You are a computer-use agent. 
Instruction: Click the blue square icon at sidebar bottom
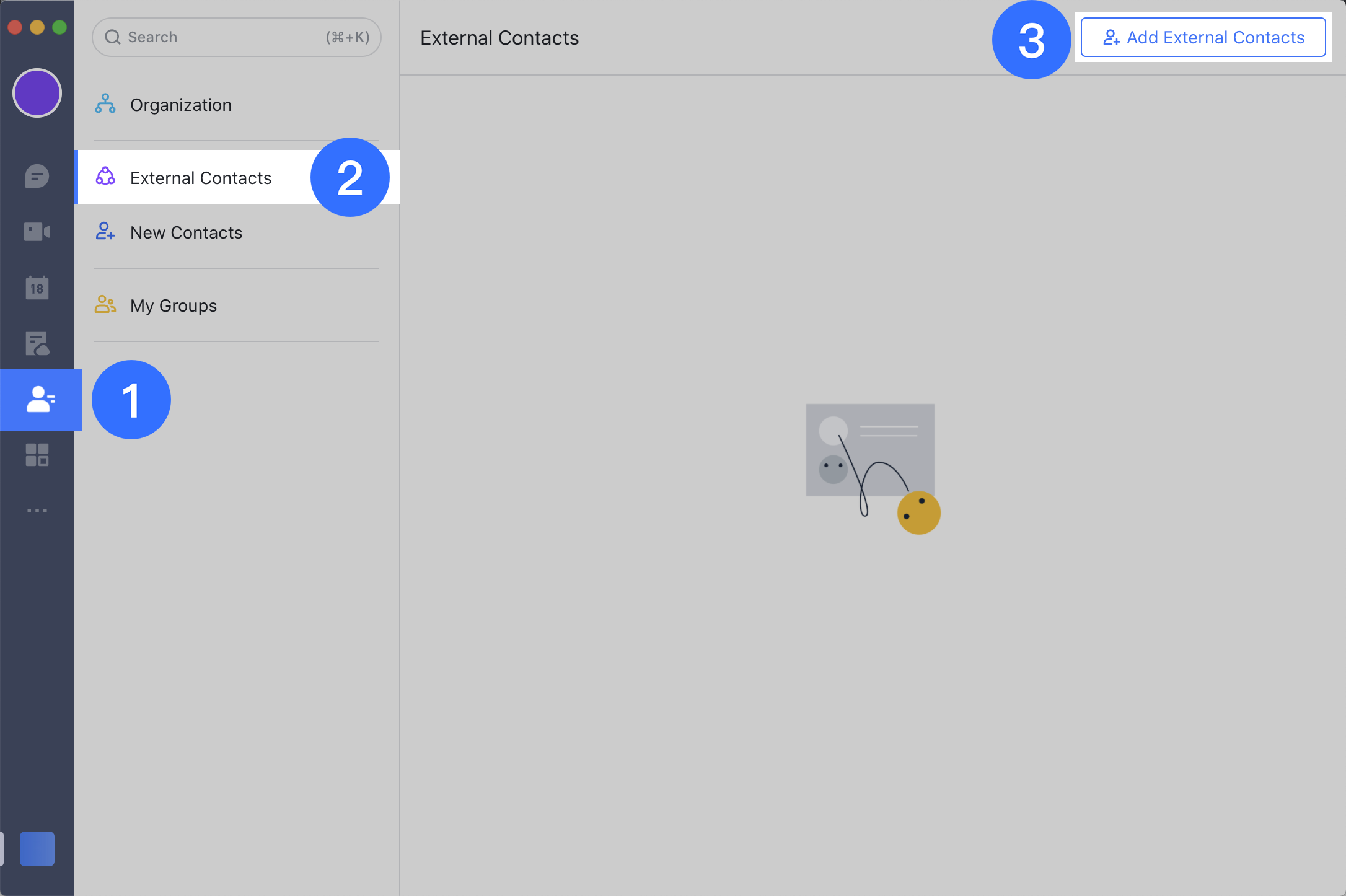(x=37, y=848)
